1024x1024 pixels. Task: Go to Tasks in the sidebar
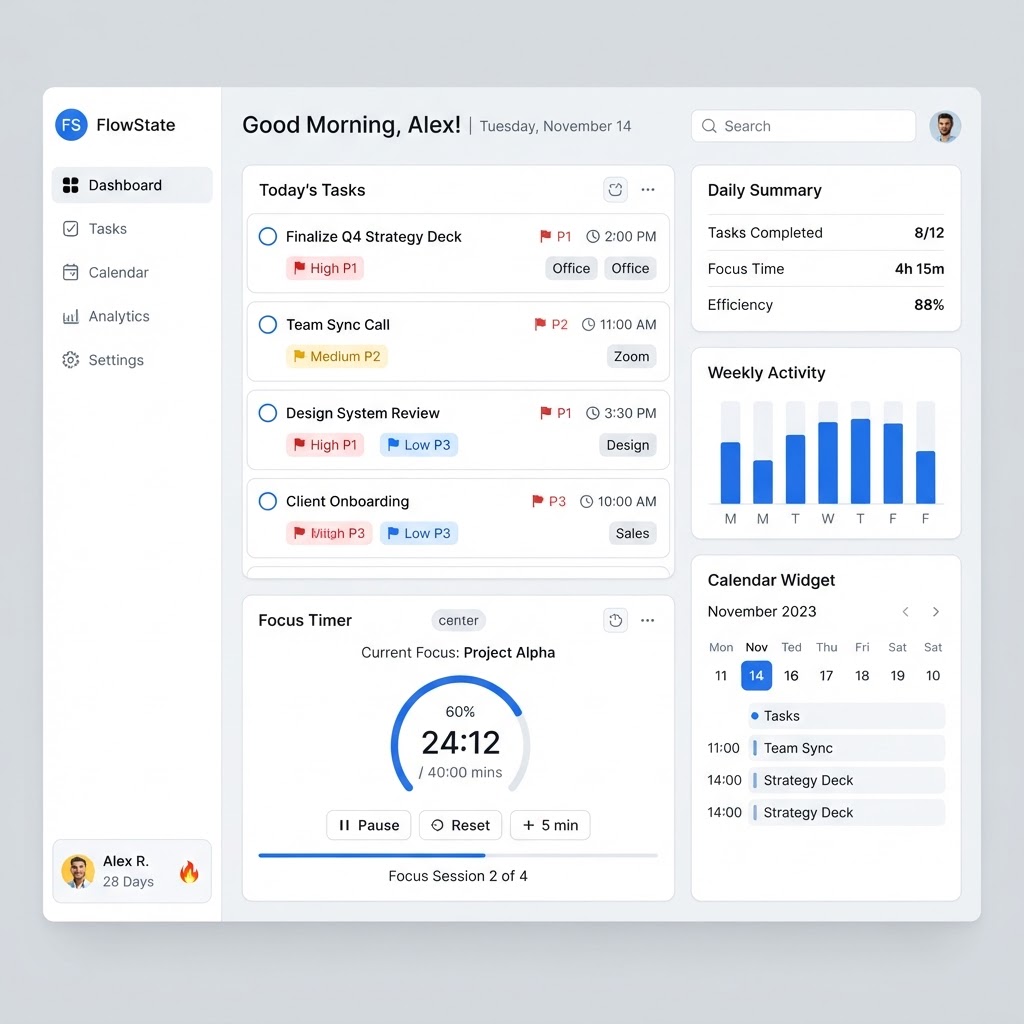(132, 229)
